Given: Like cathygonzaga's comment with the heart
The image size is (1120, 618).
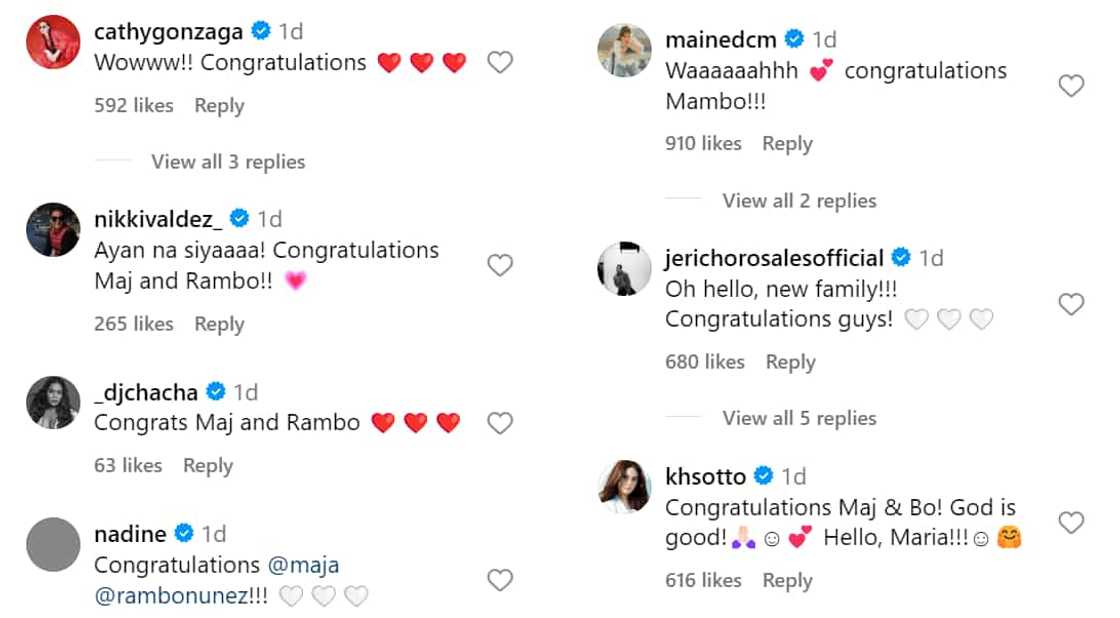Looking at the screenshot, I should click(500, 63).
